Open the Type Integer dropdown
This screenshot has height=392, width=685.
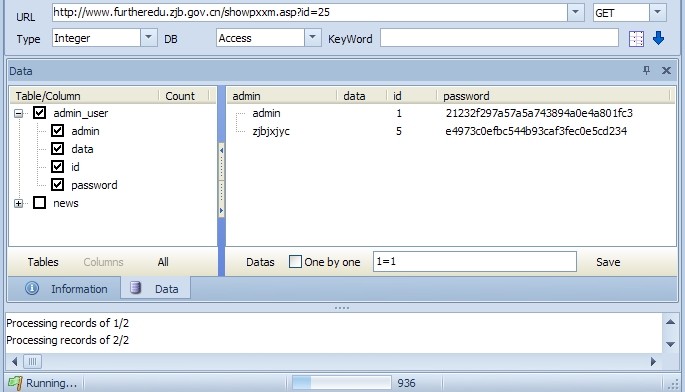[149, 38]
